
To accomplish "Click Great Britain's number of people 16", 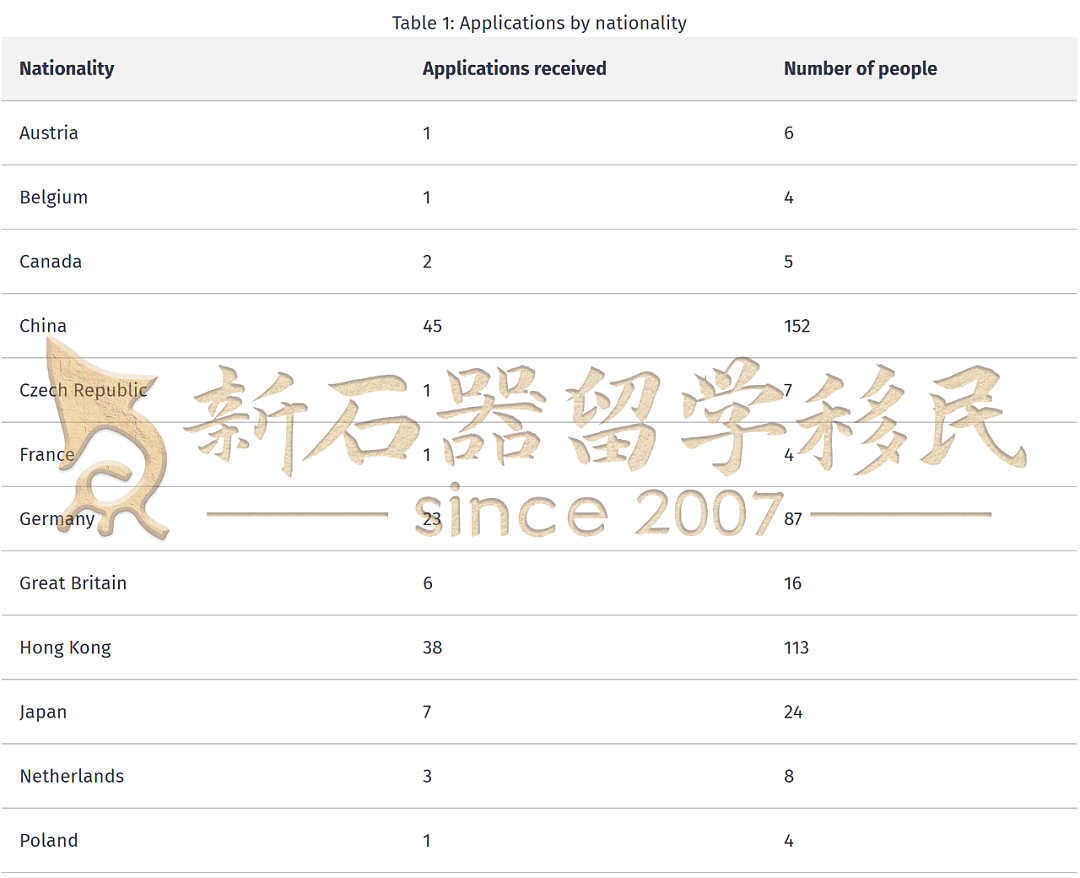I will pyautogui.click(x=793, y=583).
